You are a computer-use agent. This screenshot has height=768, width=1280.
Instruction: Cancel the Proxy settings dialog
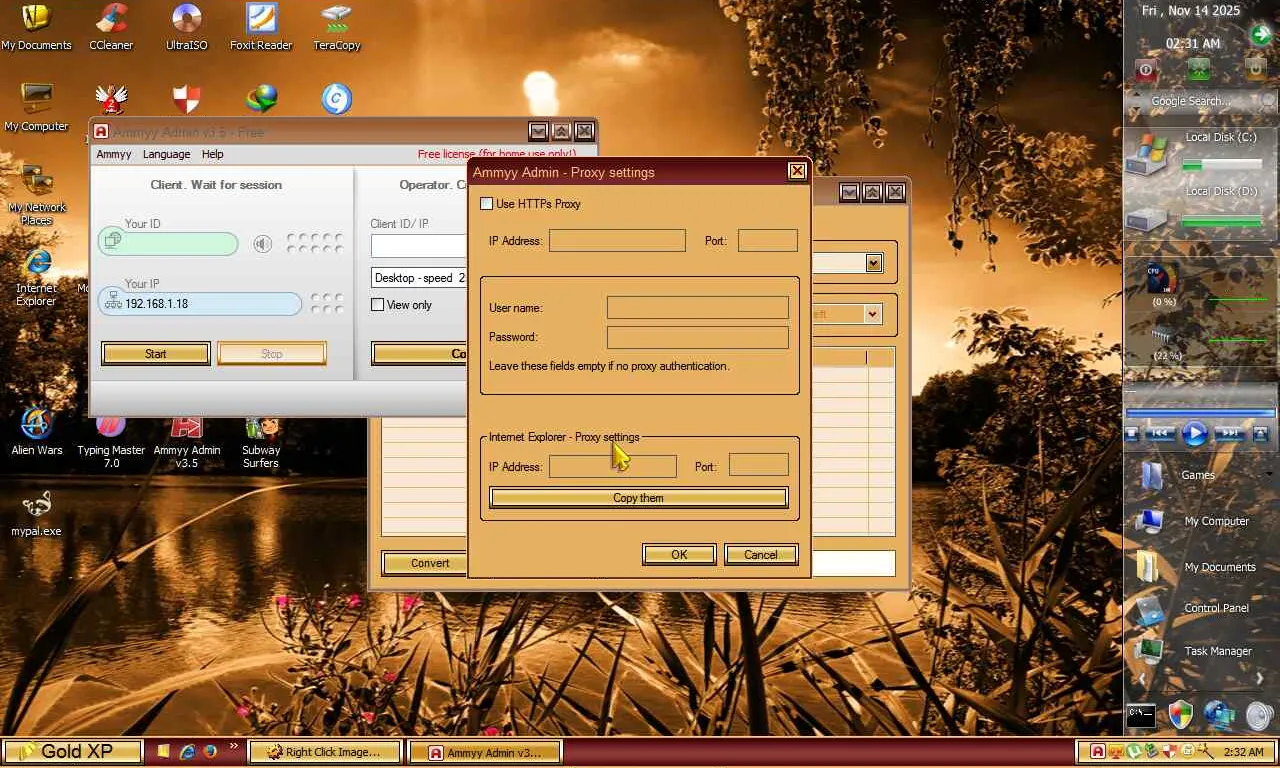tap(761, 555)
